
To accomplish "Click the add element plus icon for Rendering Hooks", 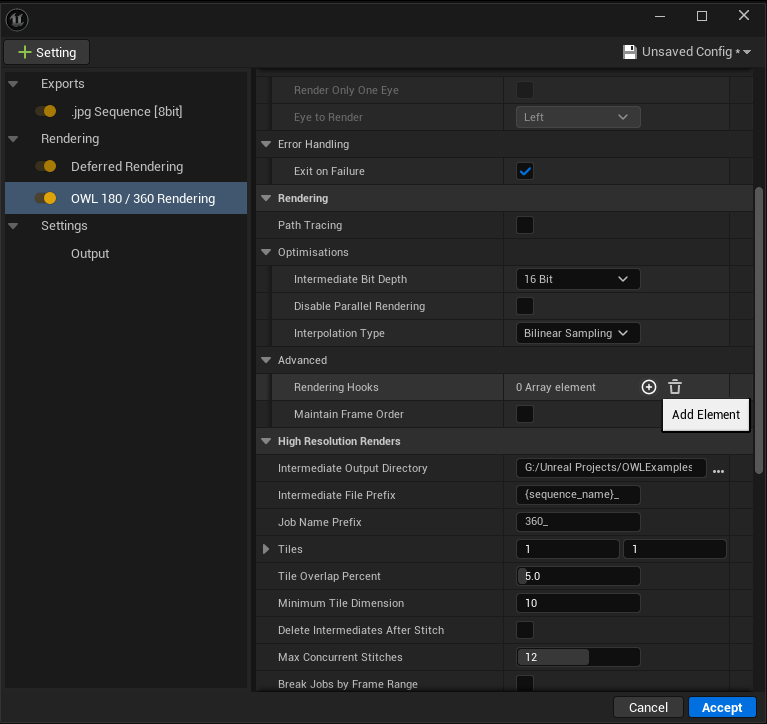I will 649,387.
